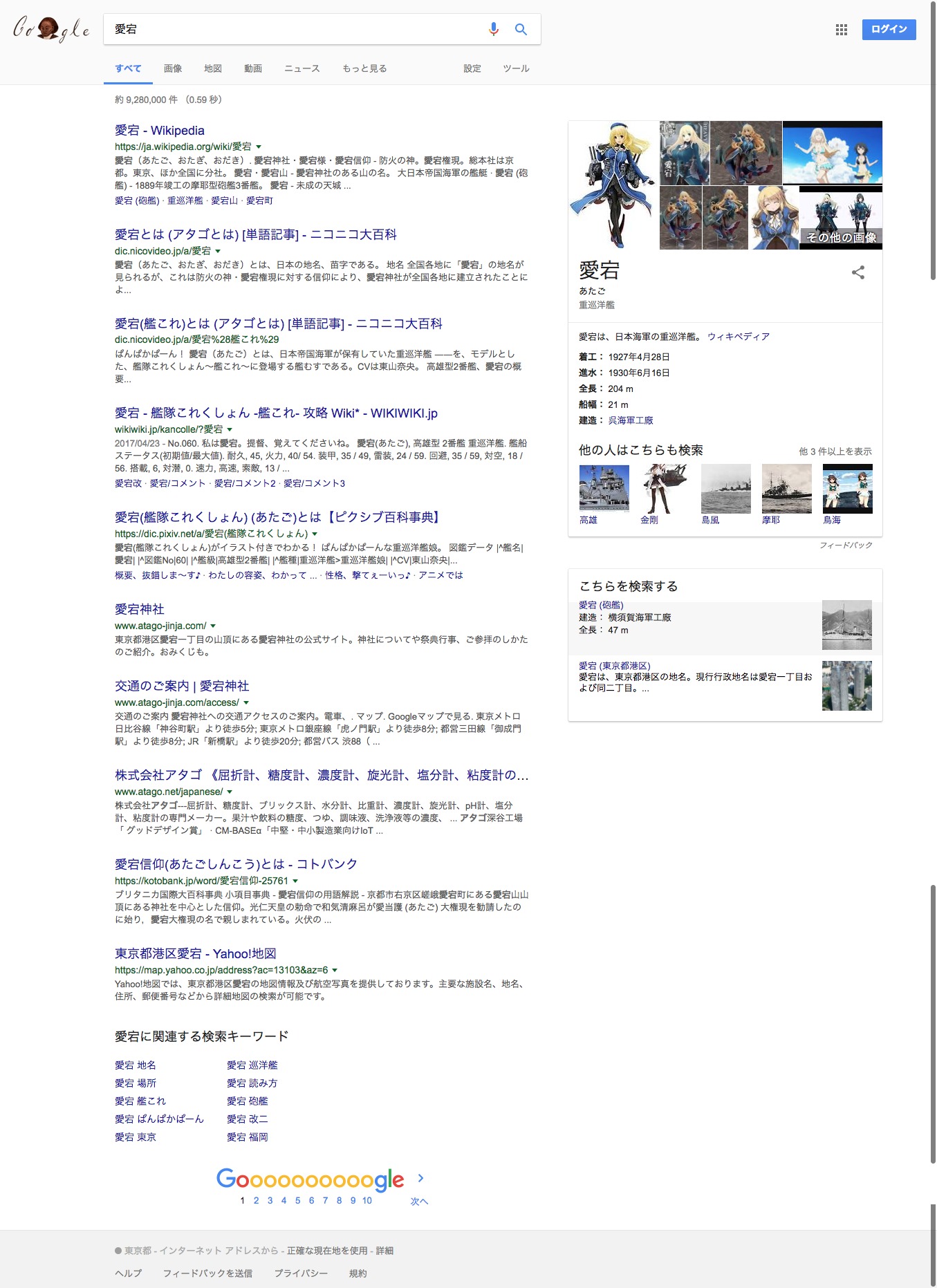Click the magnifying glass search button
The width and height of the screenshot is (937, 1288).
point(521,29)
